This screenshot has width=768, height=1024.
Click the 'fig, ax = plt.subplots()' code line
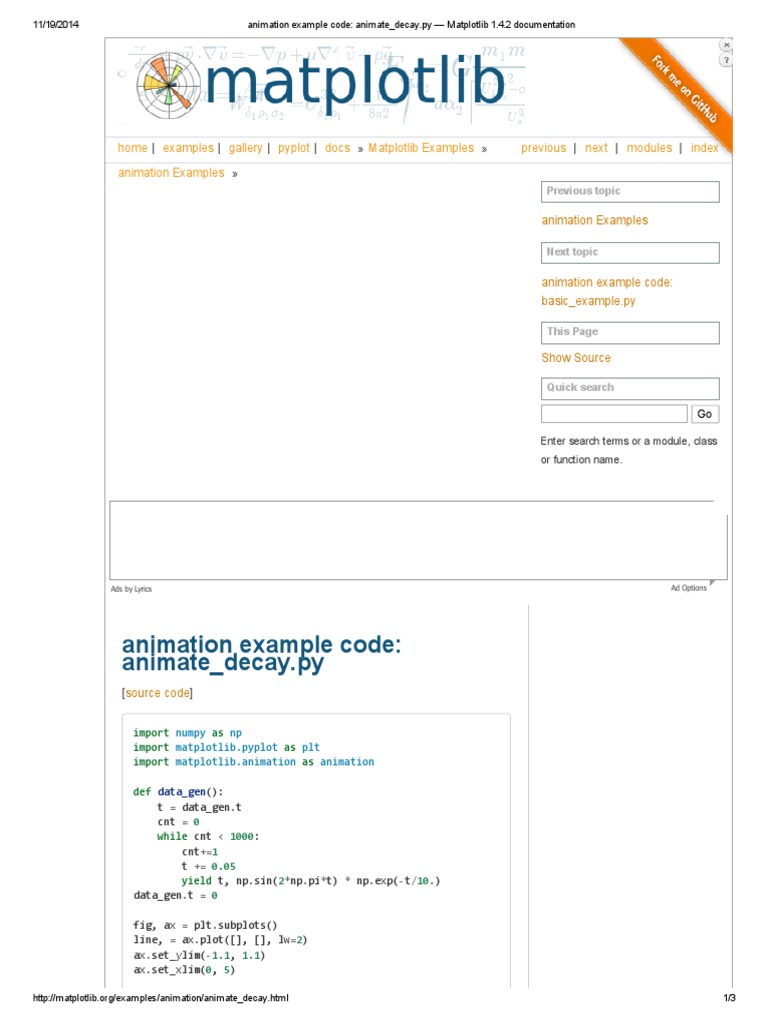(x=205, y=925)
